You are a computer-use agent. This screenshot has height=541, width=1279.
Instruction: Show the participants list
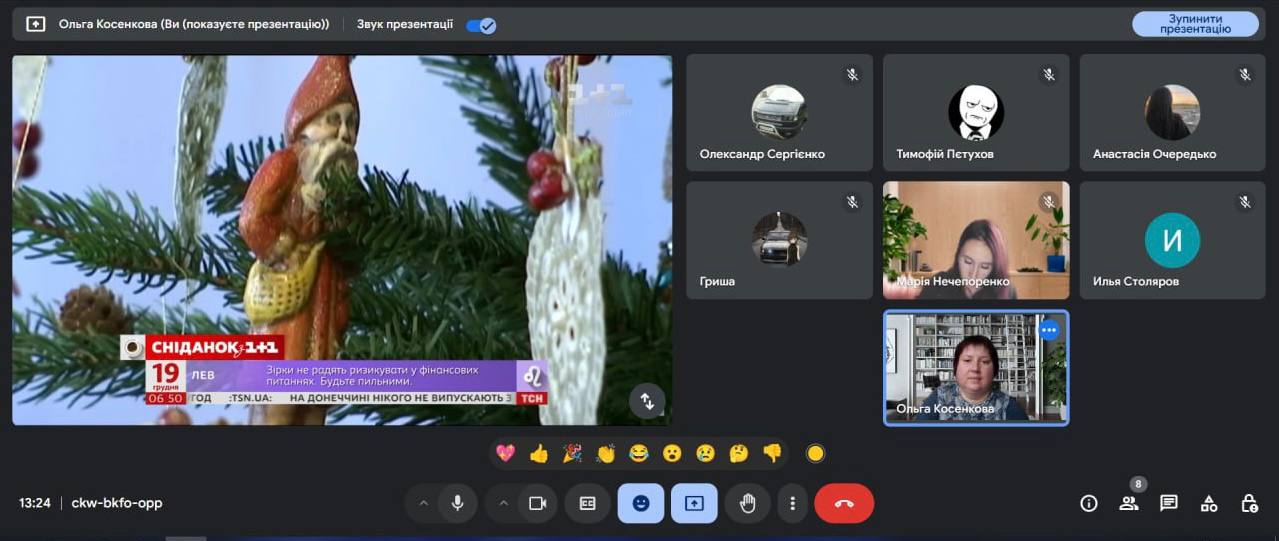click(x=1129, y=503)
